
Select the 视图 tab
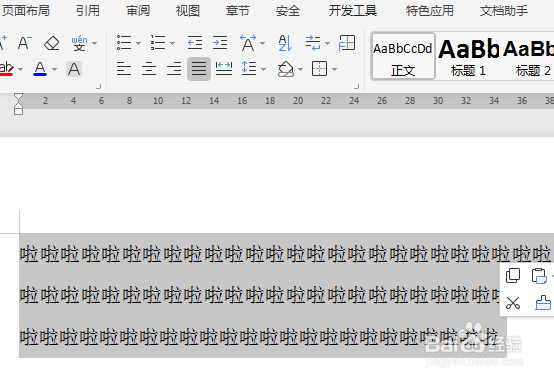[x=188, y=11]
